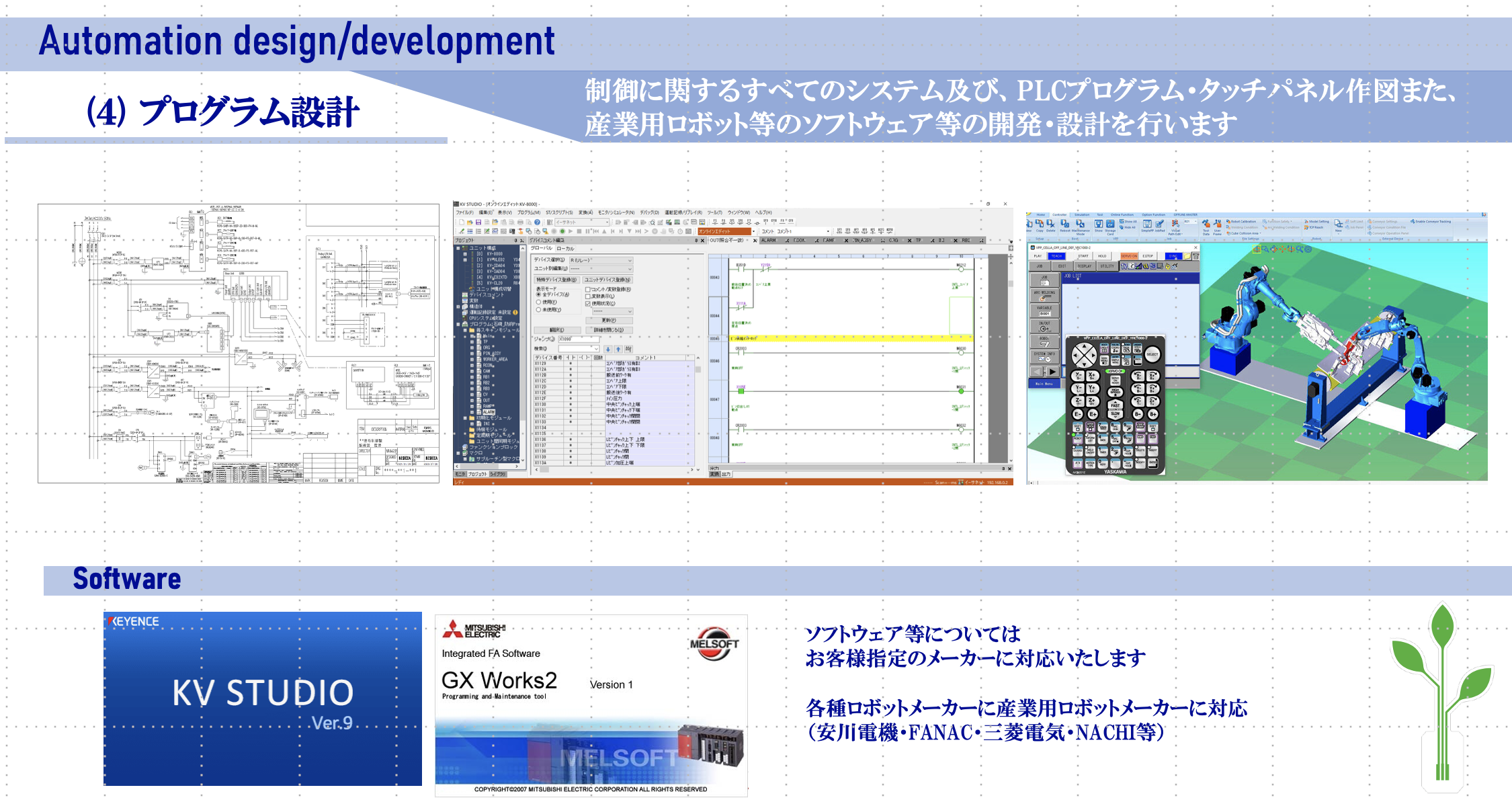Click the ARC WELDING icon in pendant menu

tap(1044, 296)
